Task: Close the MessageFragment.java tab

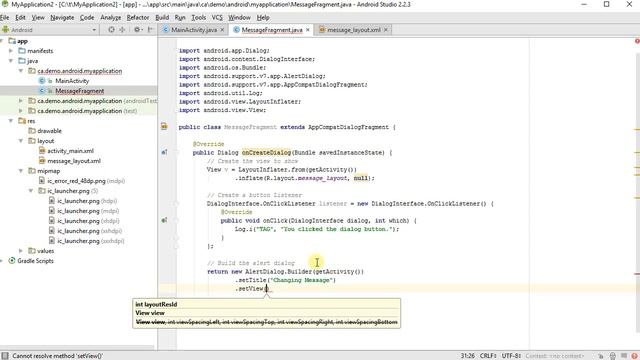Action: 308,30
